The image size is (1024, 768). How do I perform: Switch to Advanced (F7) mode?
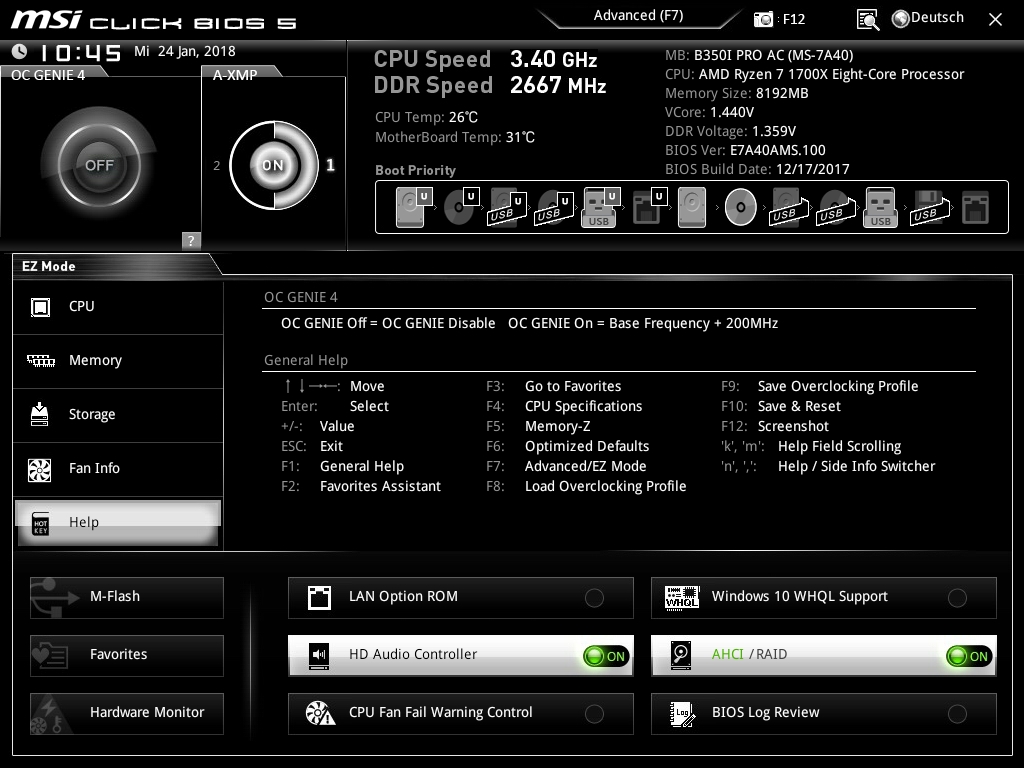coord(638,16)
